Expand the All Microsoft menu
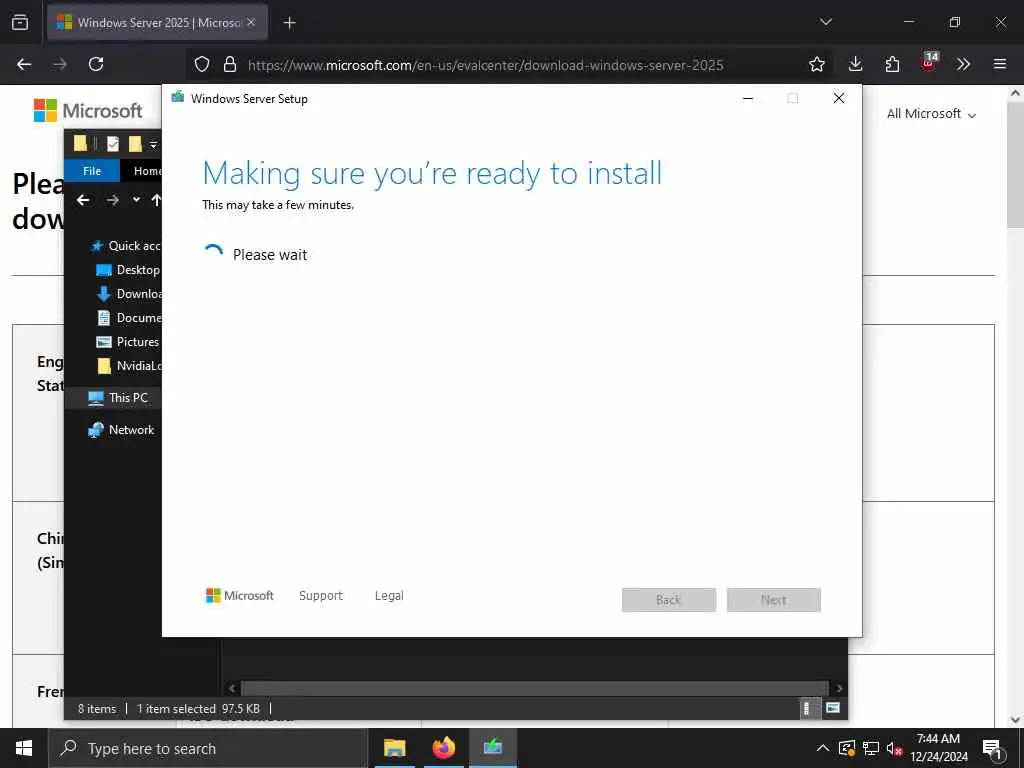 pyautogui.click(x=931, y=114)
